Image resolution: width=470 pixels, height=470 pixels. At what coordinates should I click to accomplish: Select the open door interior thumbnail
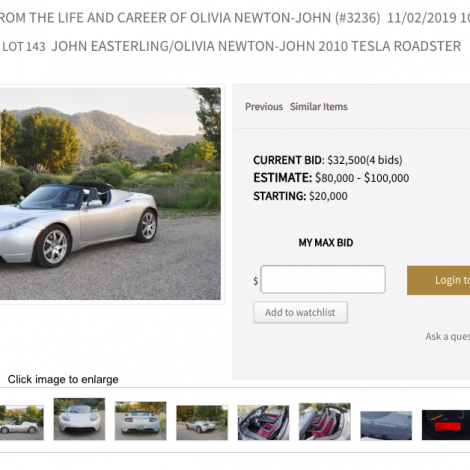click(x=325, y=421)
